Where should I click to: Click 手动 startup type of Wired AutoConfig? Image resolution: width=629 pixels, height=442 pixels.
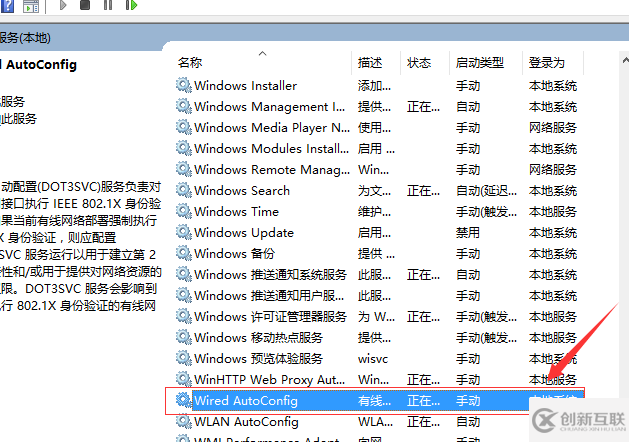tap(468, 401)
